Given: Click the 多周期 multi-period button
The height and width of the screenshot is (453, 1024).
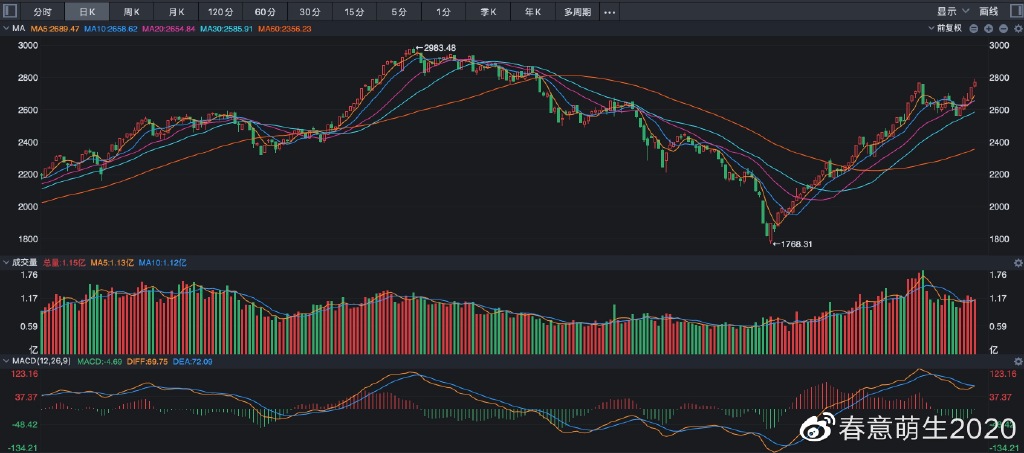Looking at the screenshot, I should [x=577, y=12].
